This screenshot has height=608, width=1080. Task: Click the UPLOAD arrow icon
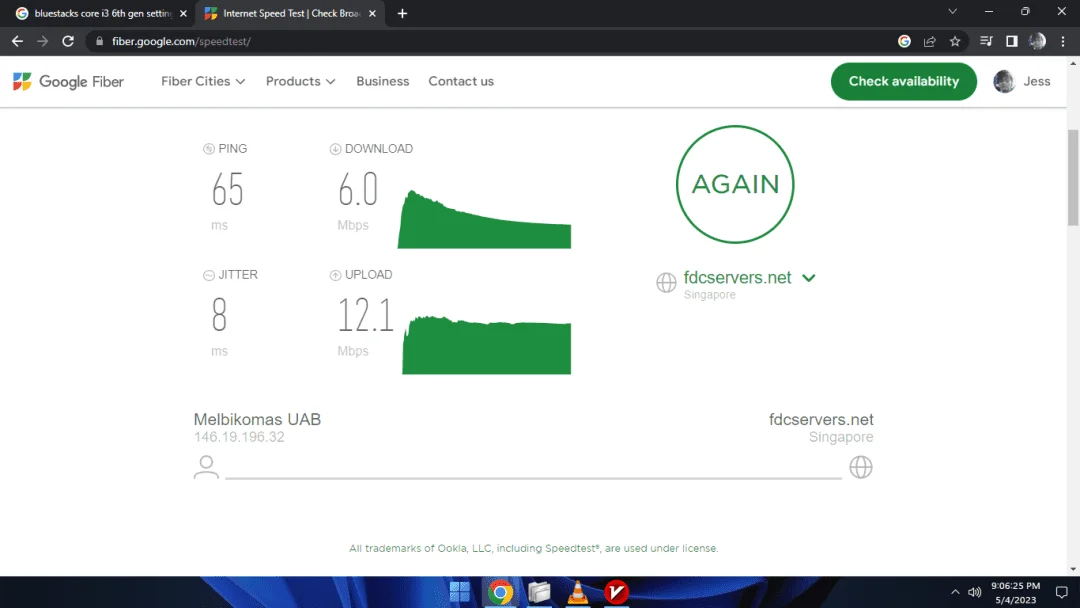click(x=335, y=275)
